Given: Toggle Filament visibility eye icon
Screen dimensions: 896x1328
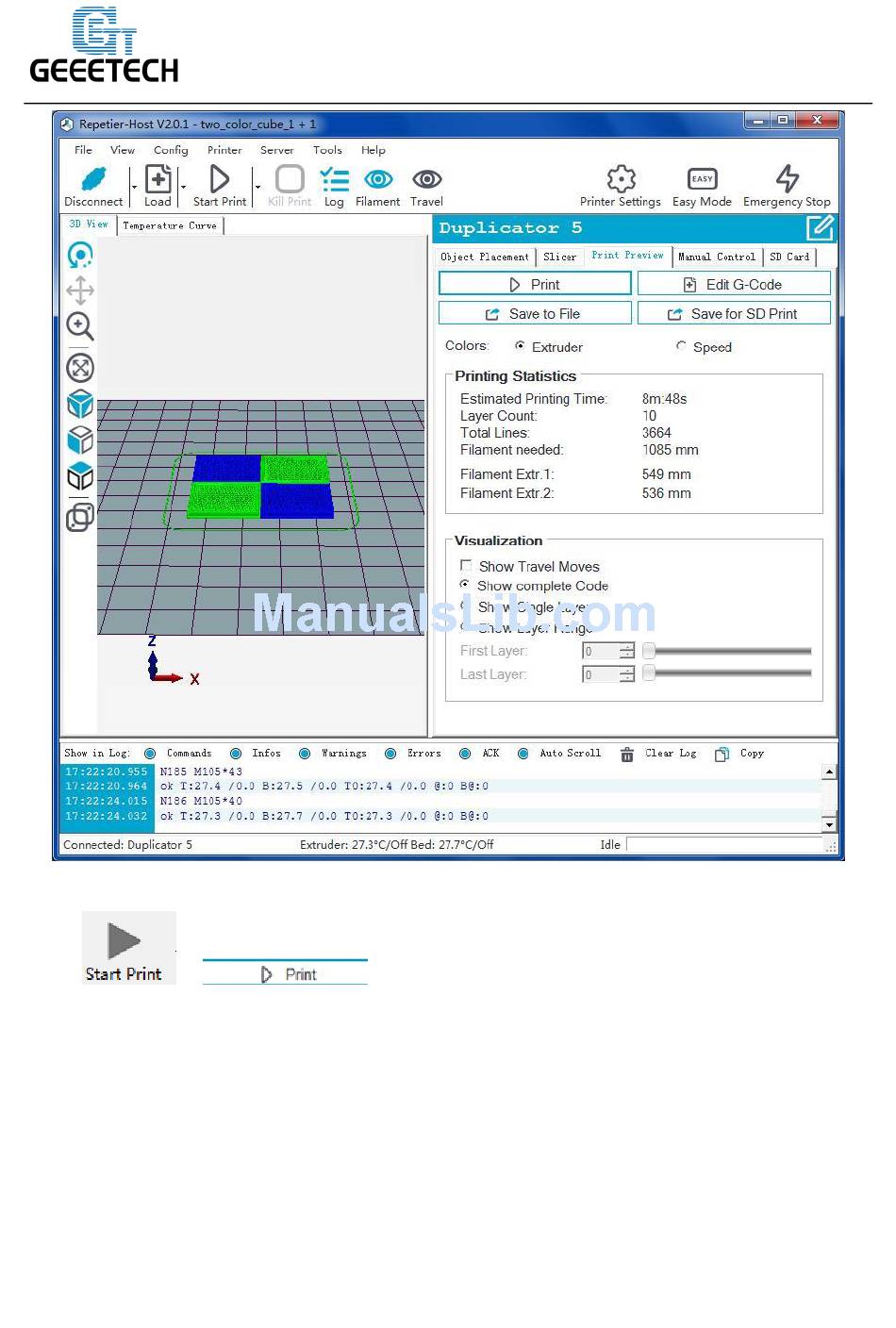Looking at the screenshot, I should [x=378, y=179].
